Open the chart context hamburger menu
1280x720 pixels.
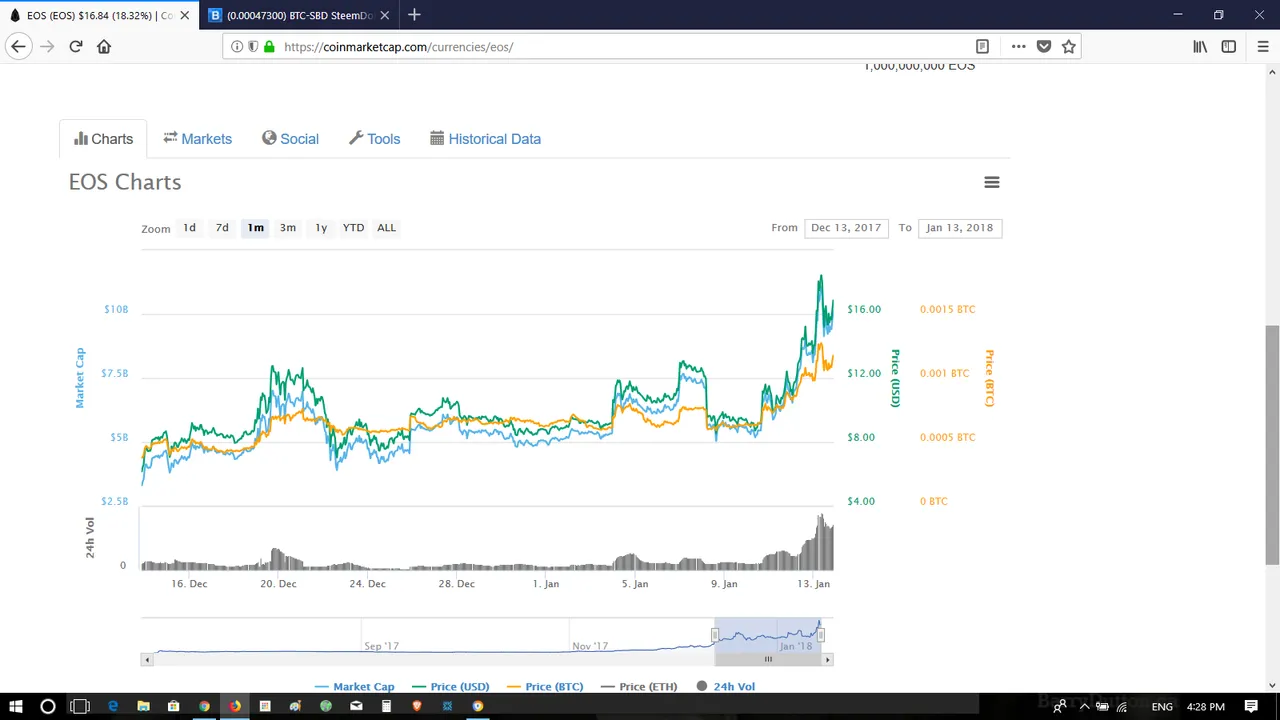pyautogui.click(x=992, y=182)
